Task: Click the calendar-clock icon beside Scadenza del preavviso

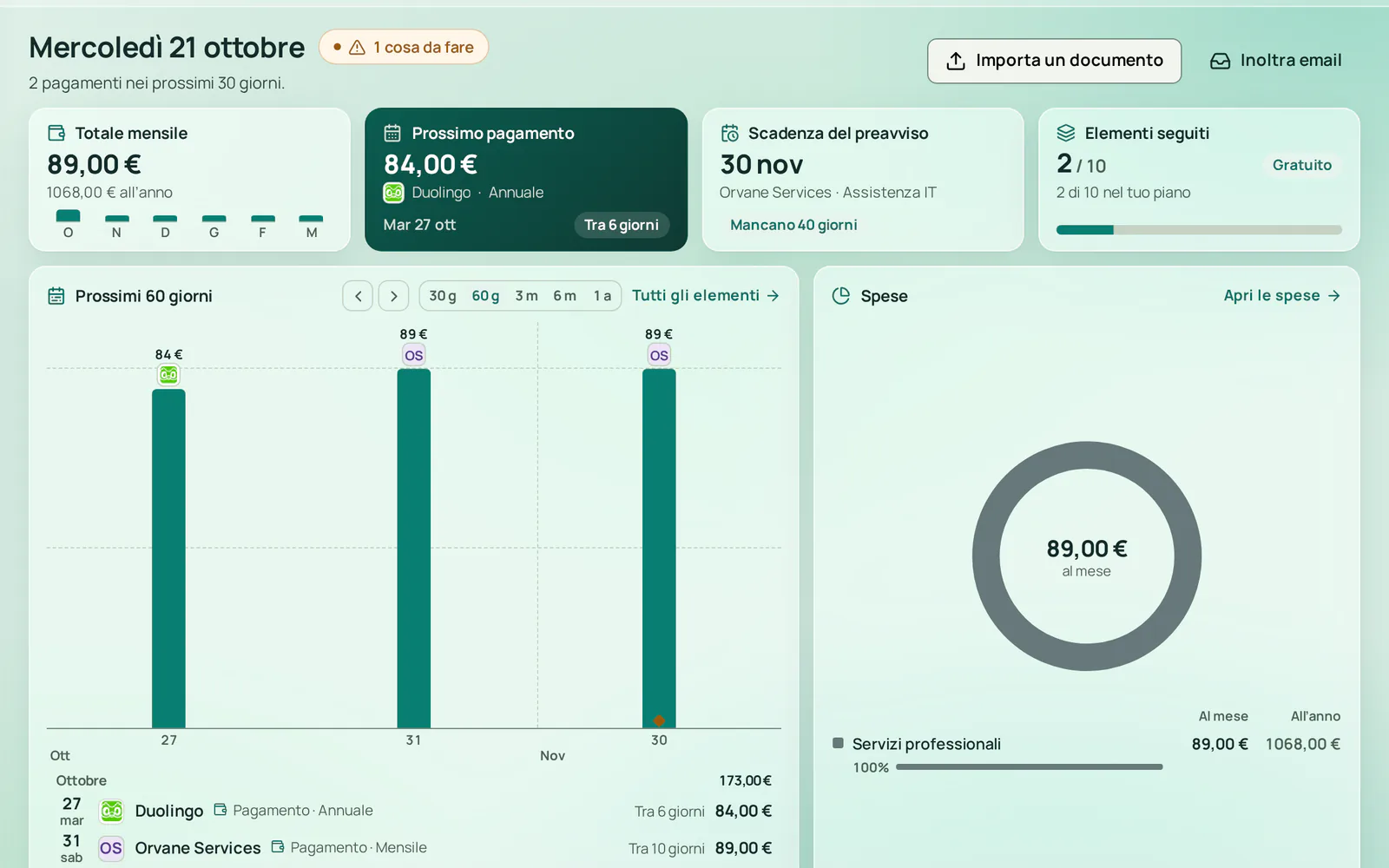Action: coord(730,133)
